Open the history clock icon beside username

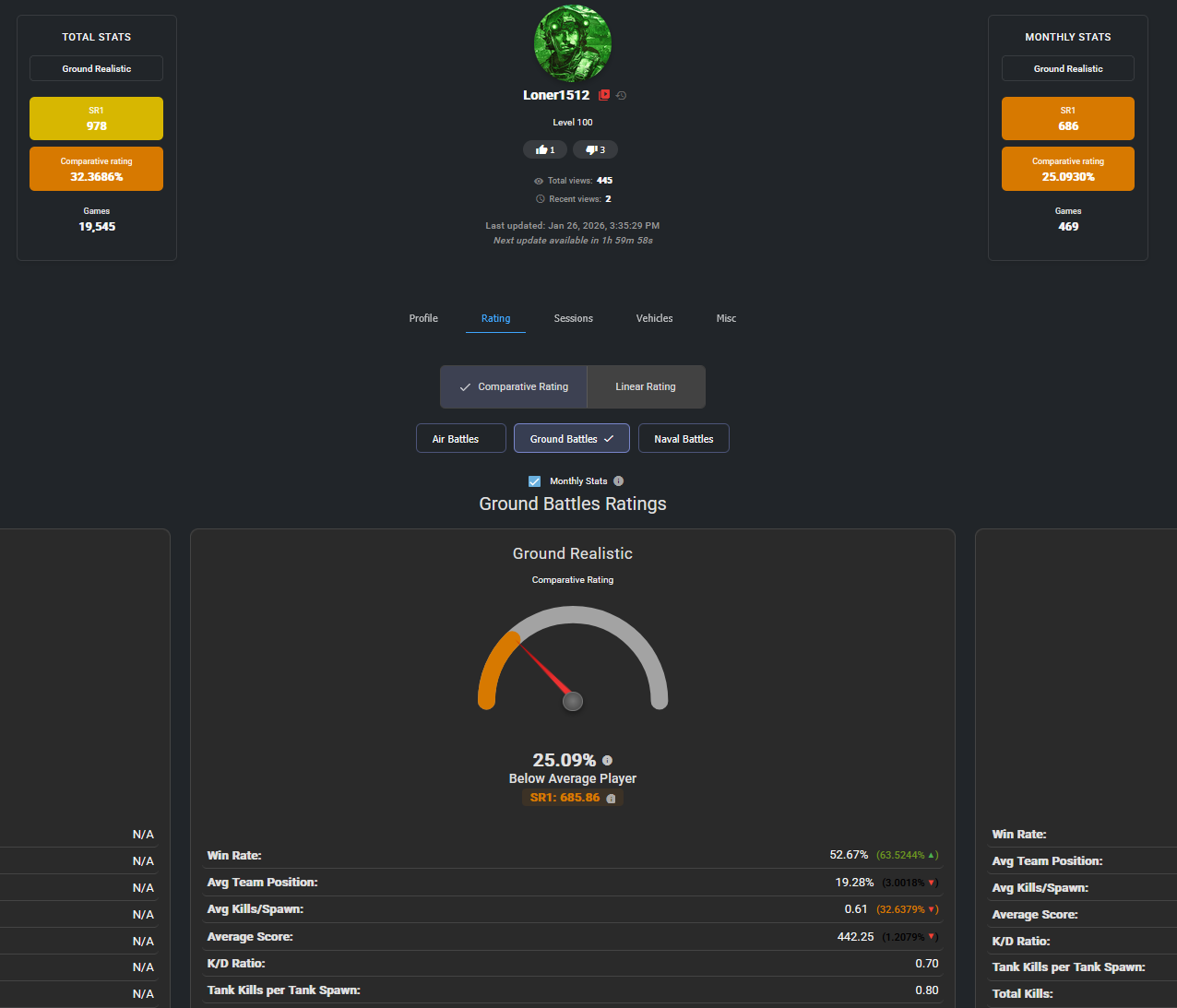[x=622, y=96]
